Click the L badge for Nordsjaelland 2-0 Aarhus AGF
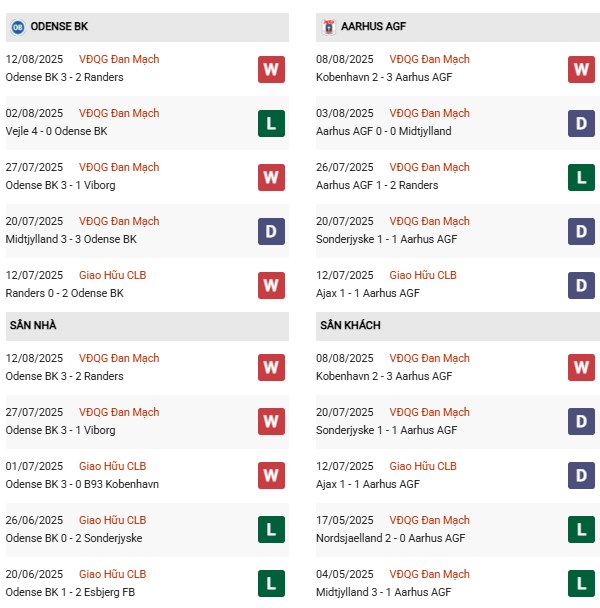This screenshot has height=608, width=600. pos(581,530)
